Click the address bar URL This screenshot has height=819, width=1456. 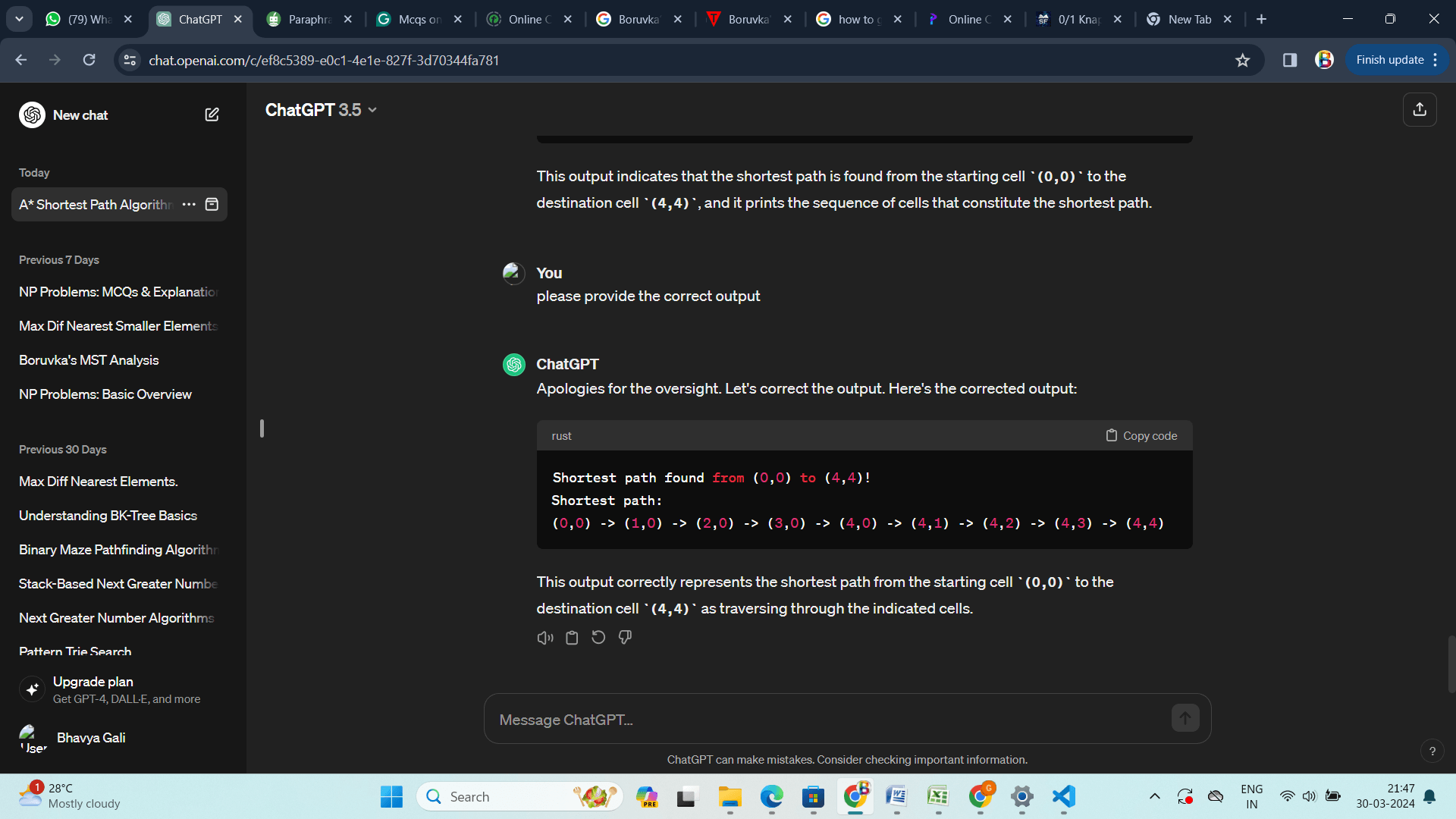pyautogui.click(x=324, y=60)
